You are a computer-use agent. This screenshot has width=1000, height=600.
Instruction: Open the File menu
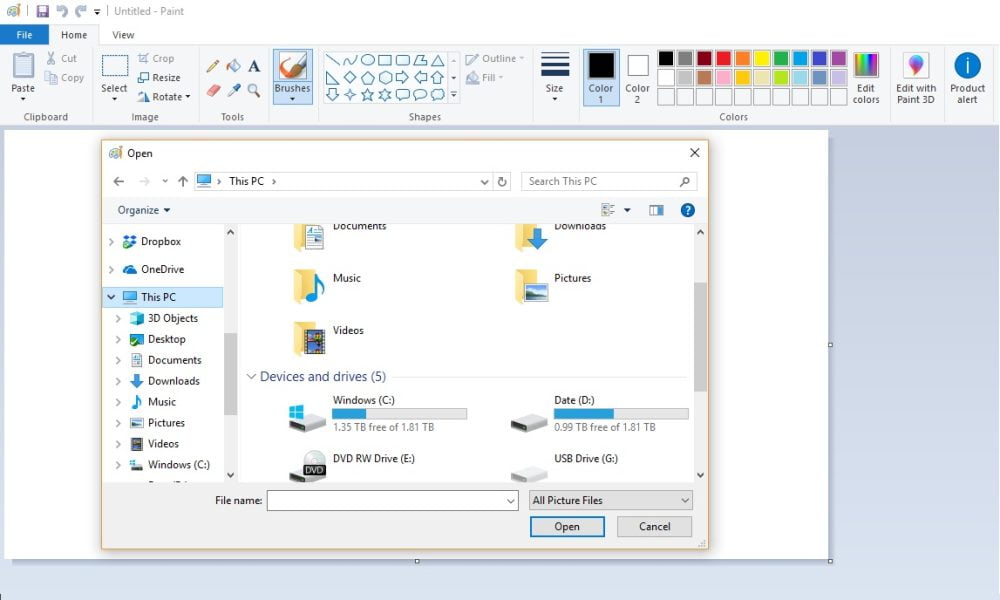24,35
